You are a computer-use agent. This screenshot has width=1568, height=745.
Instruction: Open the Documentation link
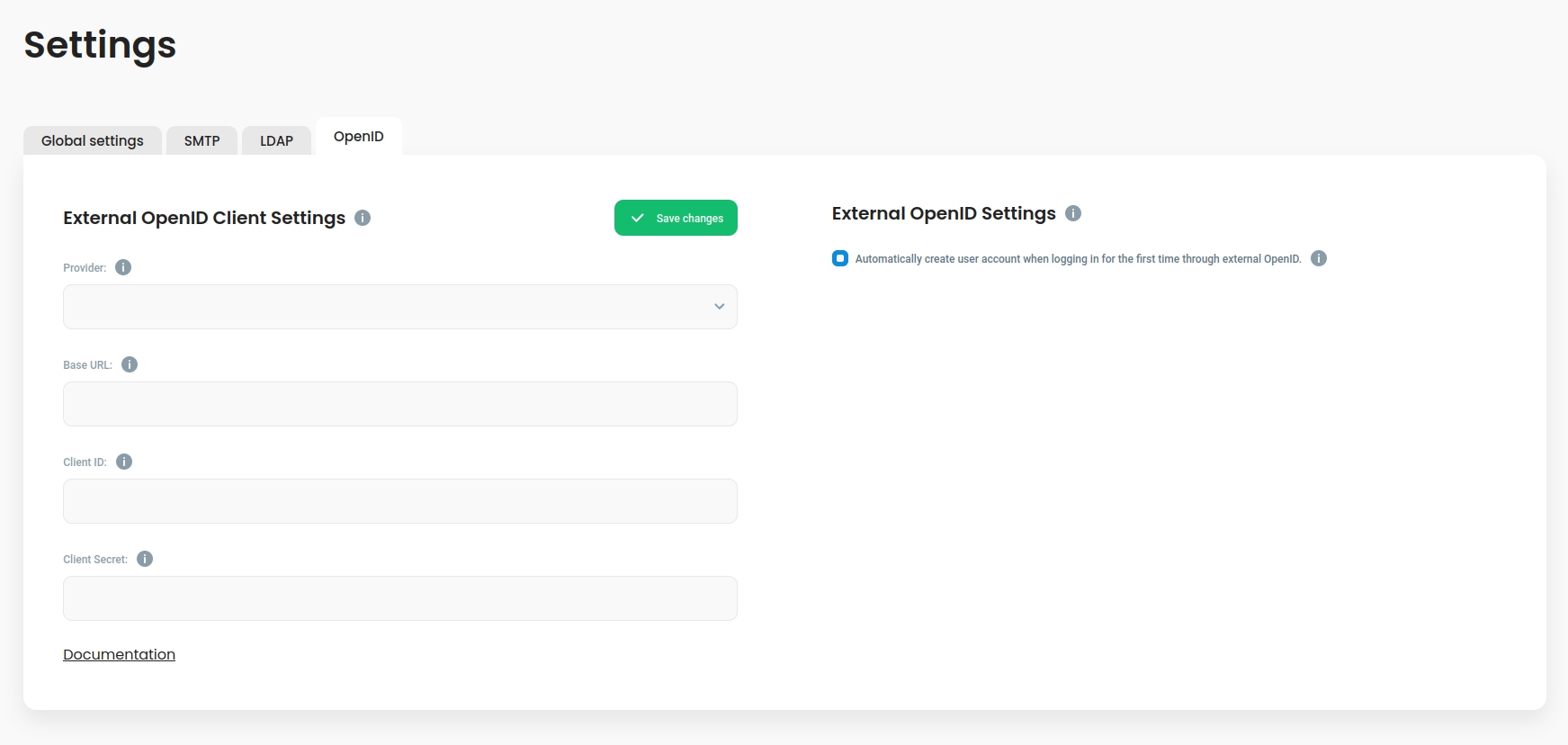tap(119, 654)
